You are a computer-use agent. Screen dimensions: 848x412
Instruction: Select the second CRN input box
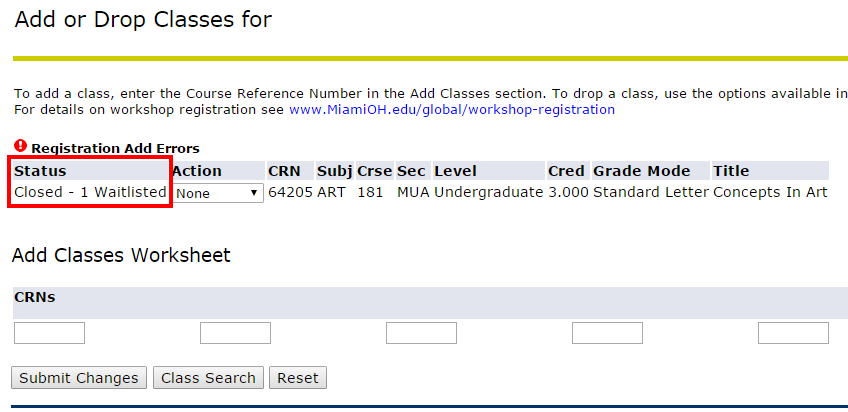[235, 333]
